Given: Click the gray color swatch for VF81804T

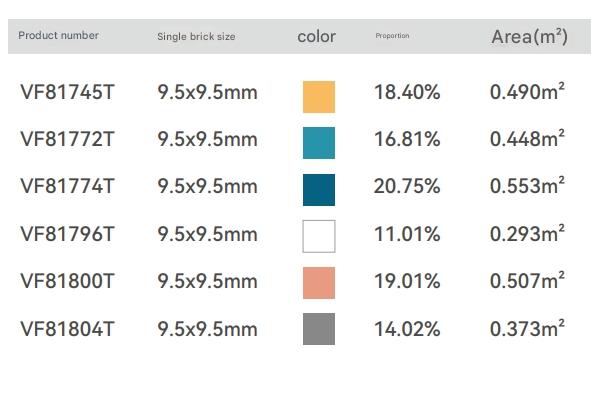Looking at the screenshot, I should (x=319, y=329).
